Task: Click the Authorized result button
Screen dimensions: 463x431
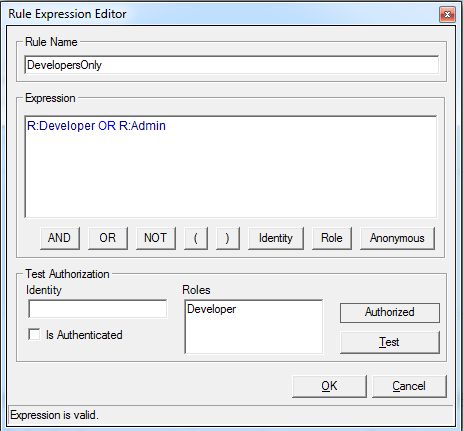Action: click(390, 312)
